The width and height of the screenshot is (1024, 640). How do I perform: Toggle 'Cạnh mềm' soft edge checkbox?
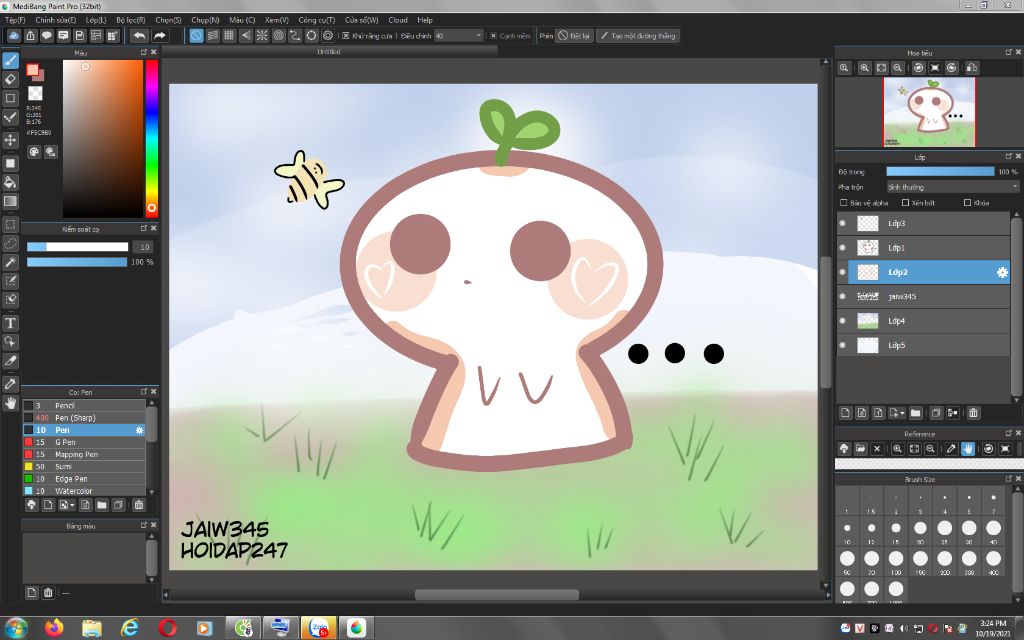[494, 36]
